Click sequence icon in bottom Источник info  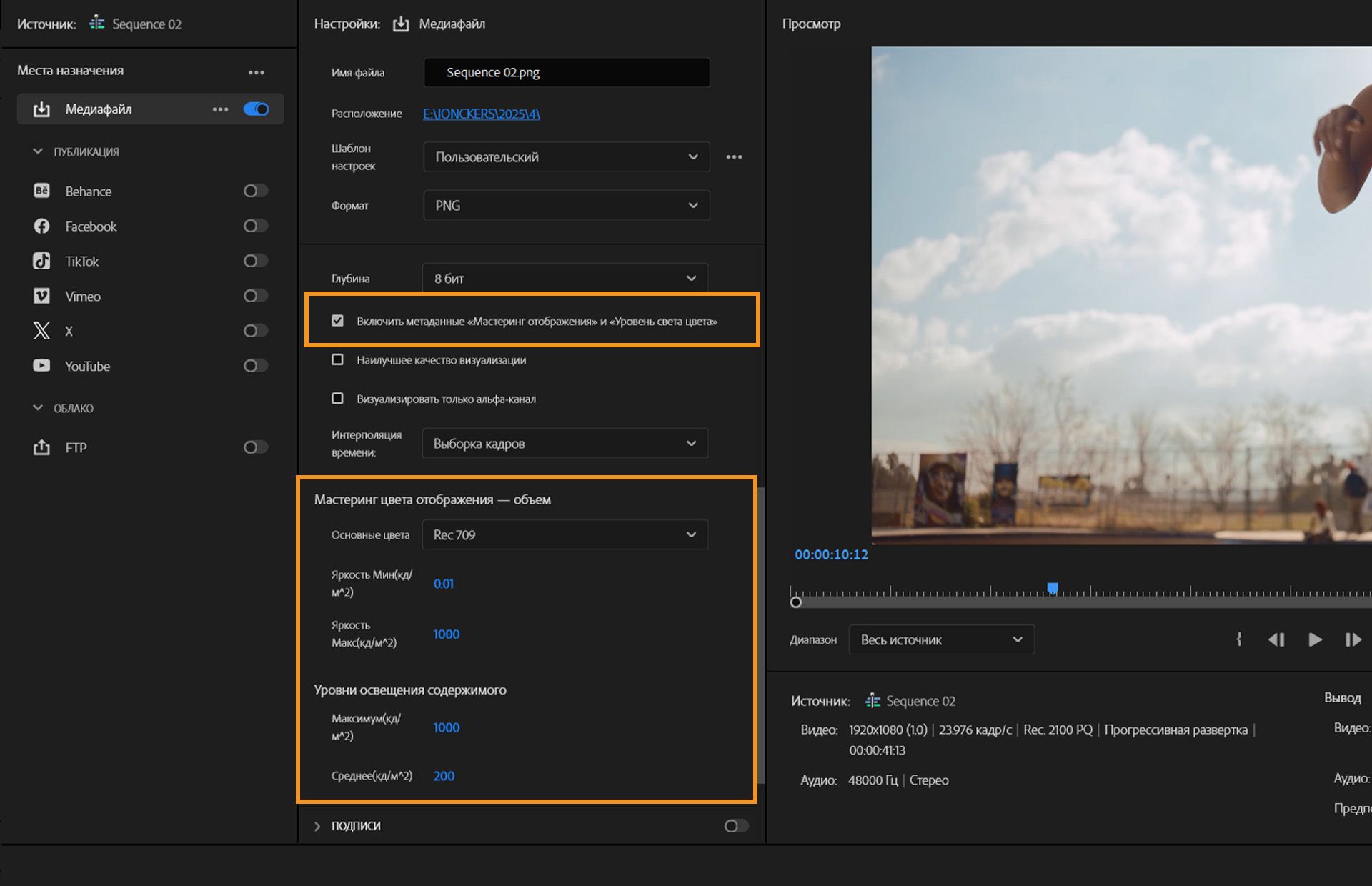873,701
